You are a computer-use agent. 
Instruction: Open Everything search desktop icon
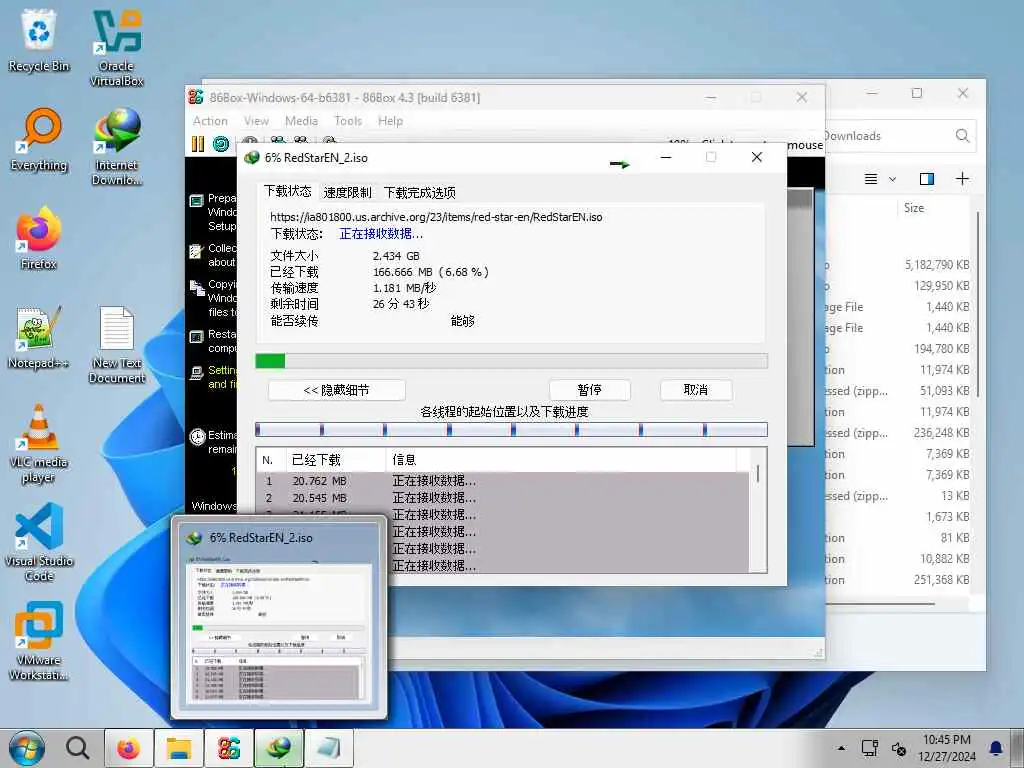pos(39,139)
